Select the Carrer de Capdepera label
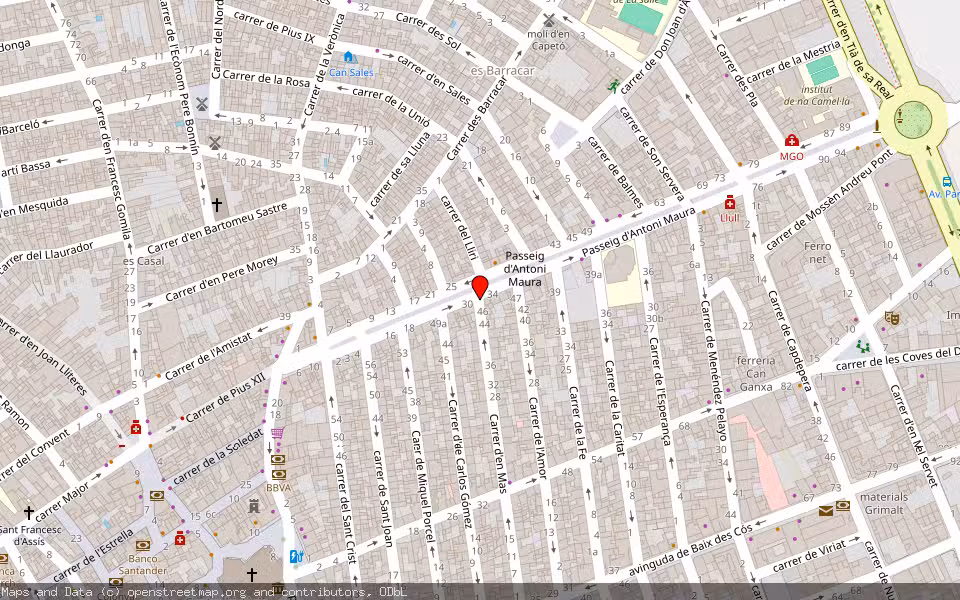 click(x=789, y=340)
